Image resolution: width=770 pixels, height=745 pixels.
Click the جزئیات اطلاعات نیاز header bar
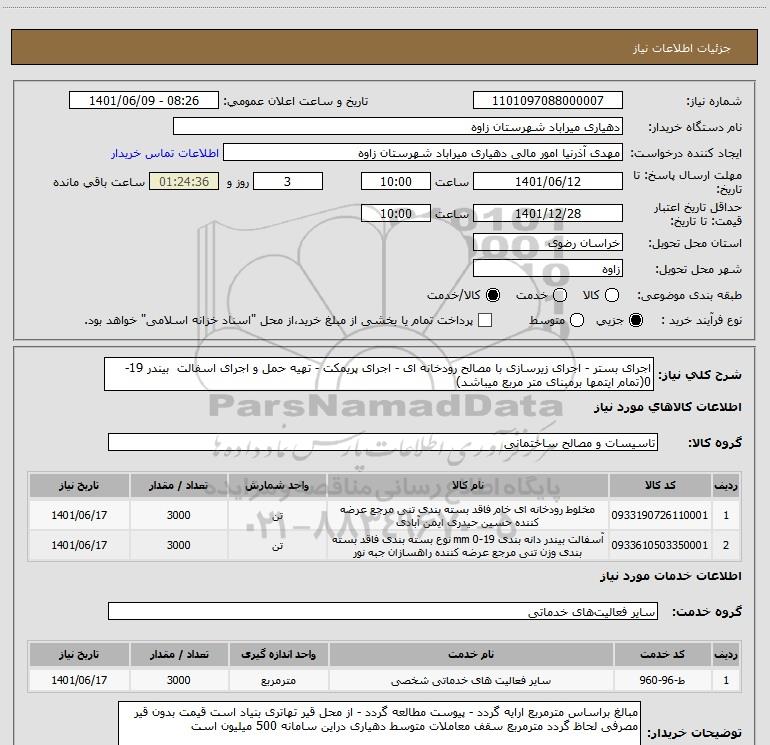click(x=385, y=48)
